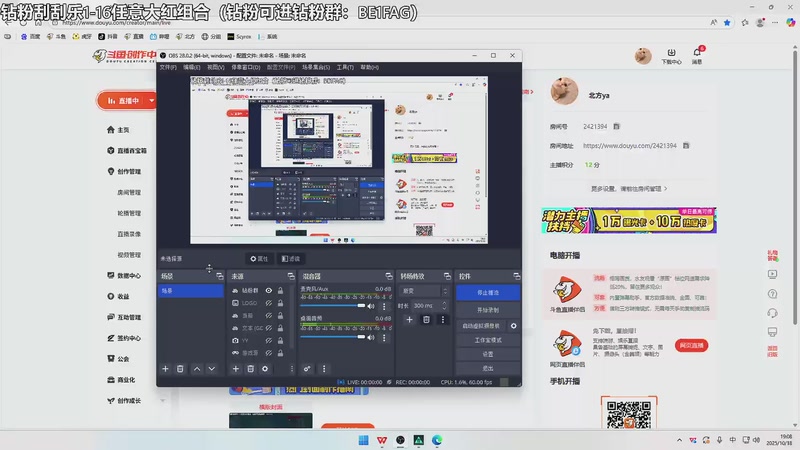Click the Windows Start button
Image resolution: width=800 pixels, height=450 pixels.
(363, 440)
